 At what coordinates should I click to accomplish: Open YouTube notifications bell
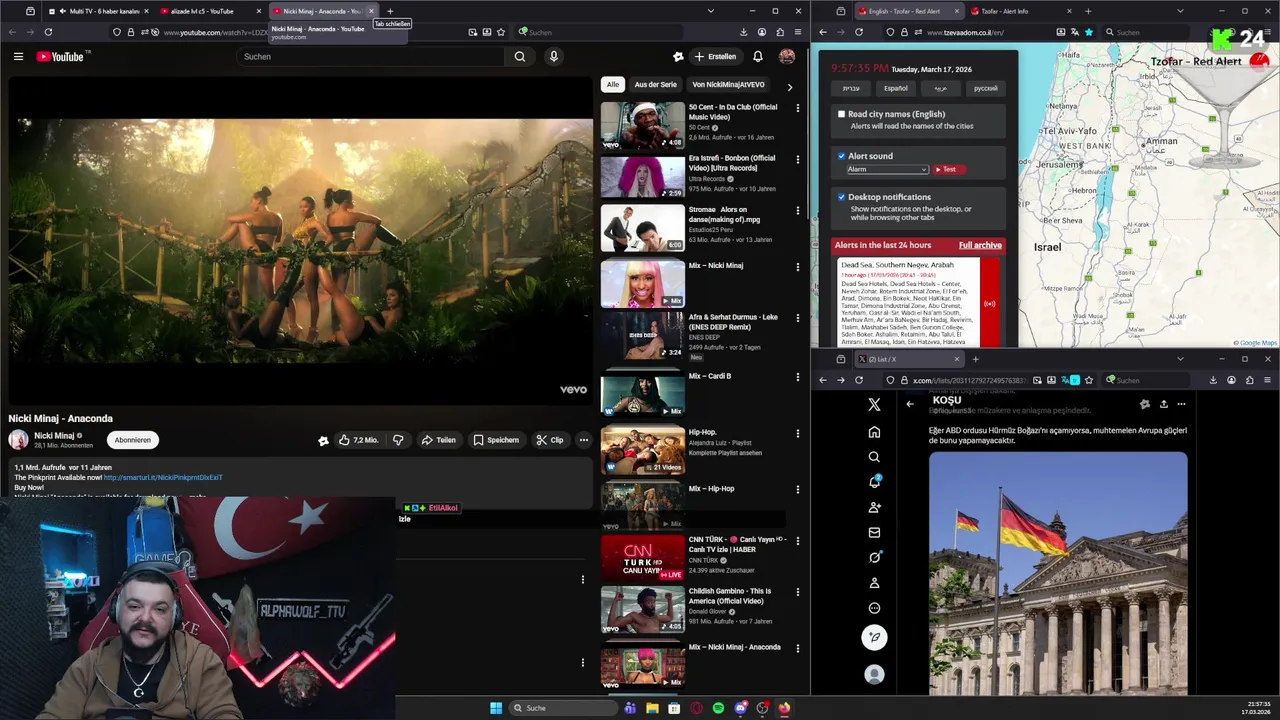click(x=758, y=57)
